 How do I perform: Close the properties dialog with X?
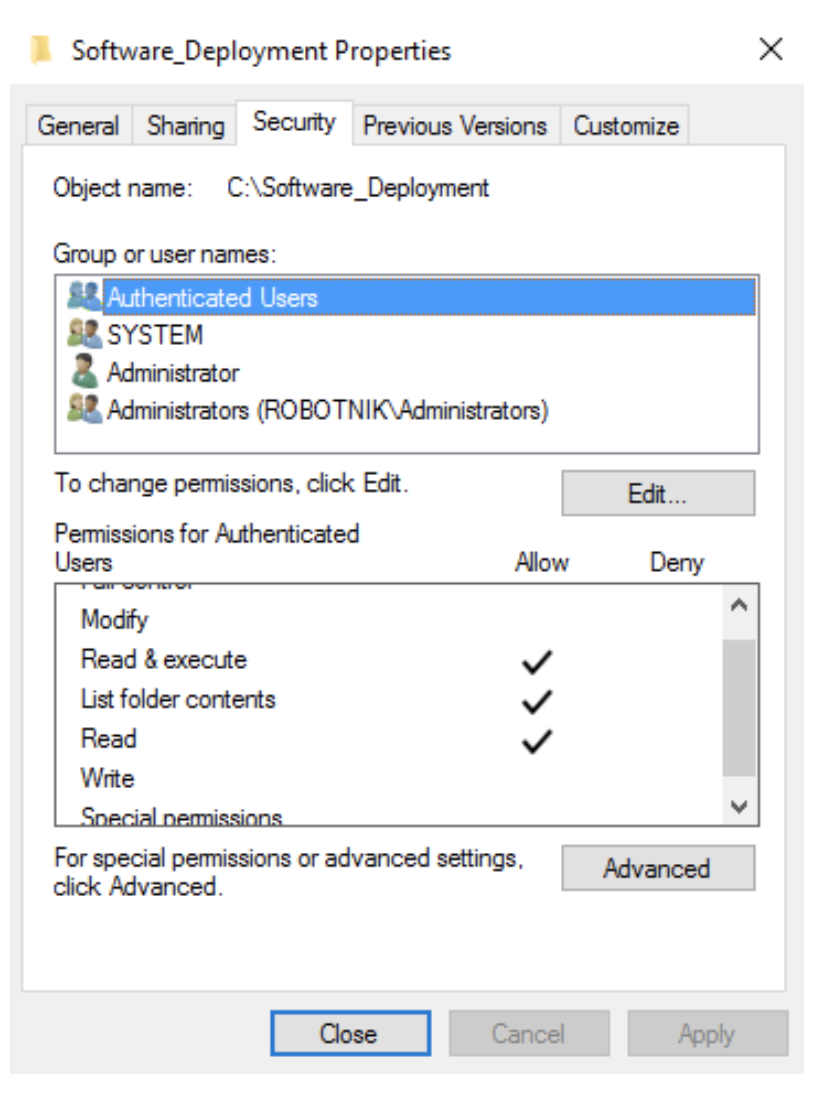771,49
